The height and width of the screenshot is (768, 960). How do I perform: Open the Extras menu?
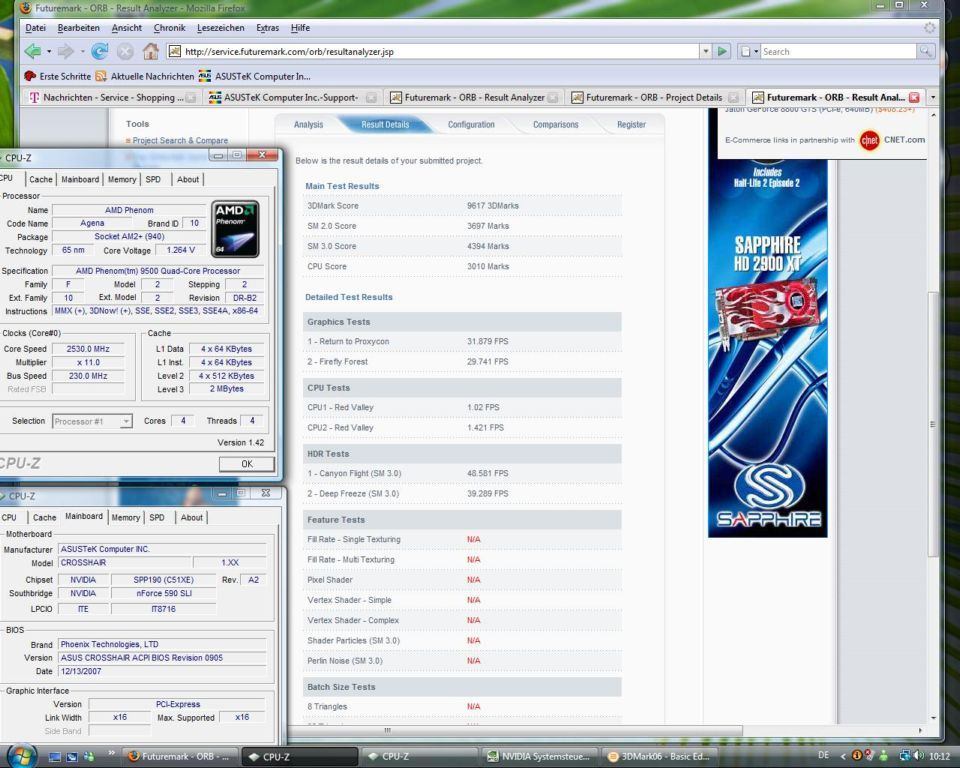pyautogui.click(x=268, y=28)
